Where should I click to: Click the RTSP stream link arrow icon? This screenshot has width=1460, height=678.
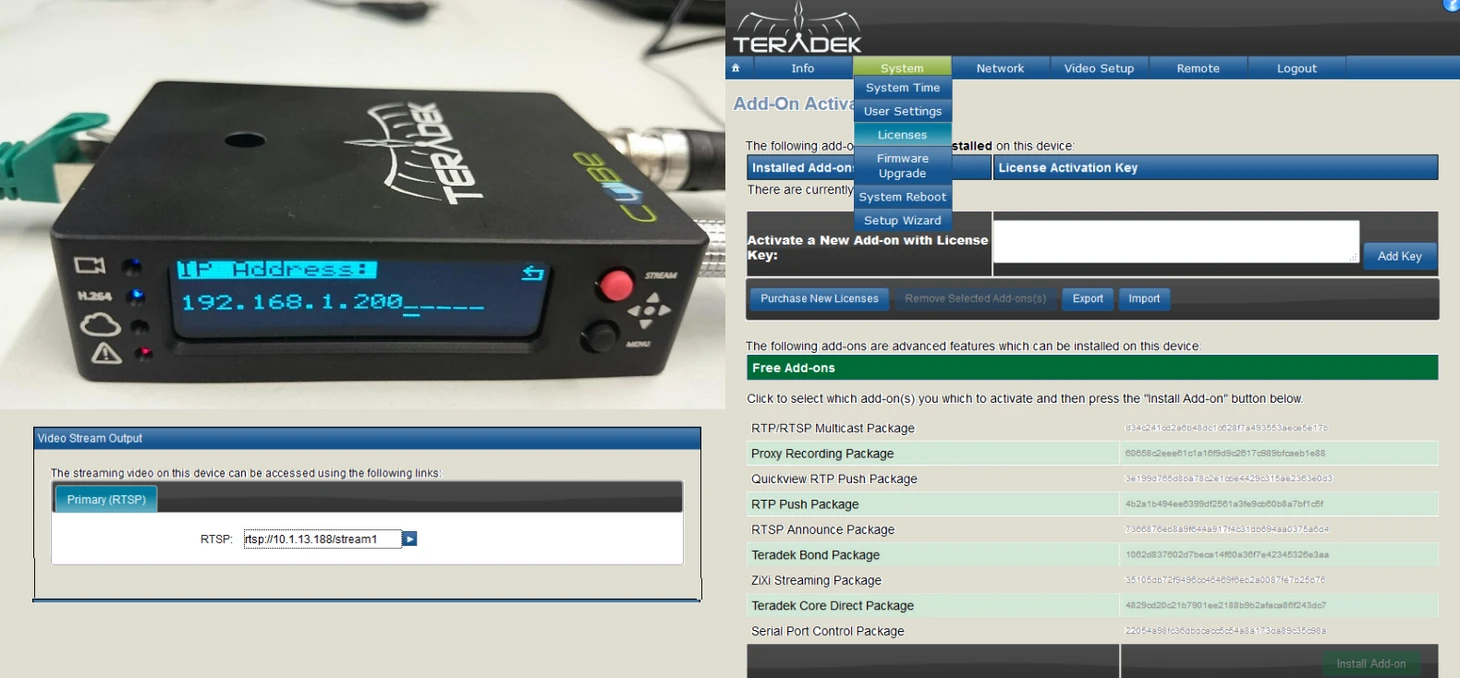tap(409, 539)
